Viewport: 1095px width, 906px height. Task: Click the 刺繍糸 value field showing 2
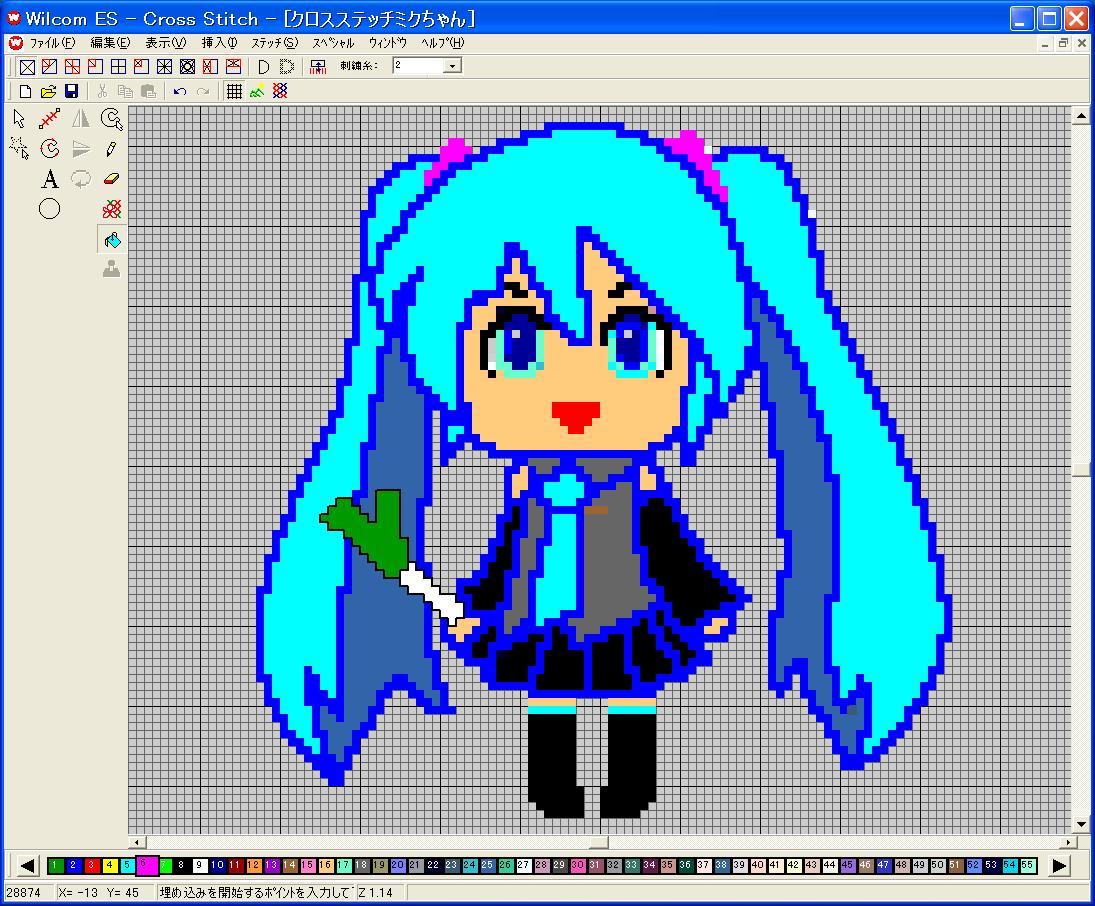pos(418,66)
